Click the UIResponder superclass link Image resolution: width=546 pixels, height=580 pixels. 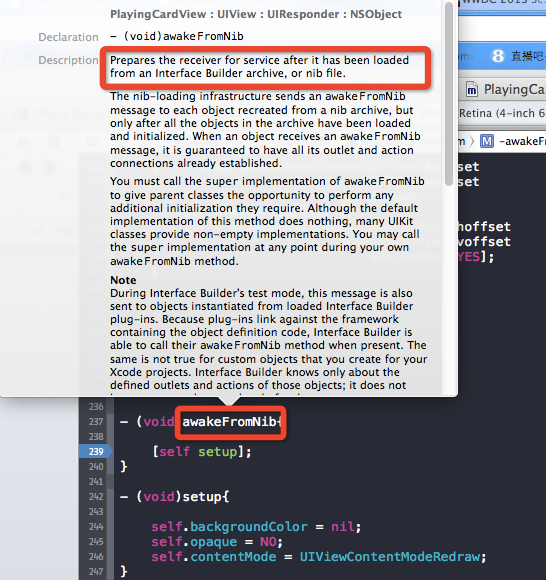point(303,14)
